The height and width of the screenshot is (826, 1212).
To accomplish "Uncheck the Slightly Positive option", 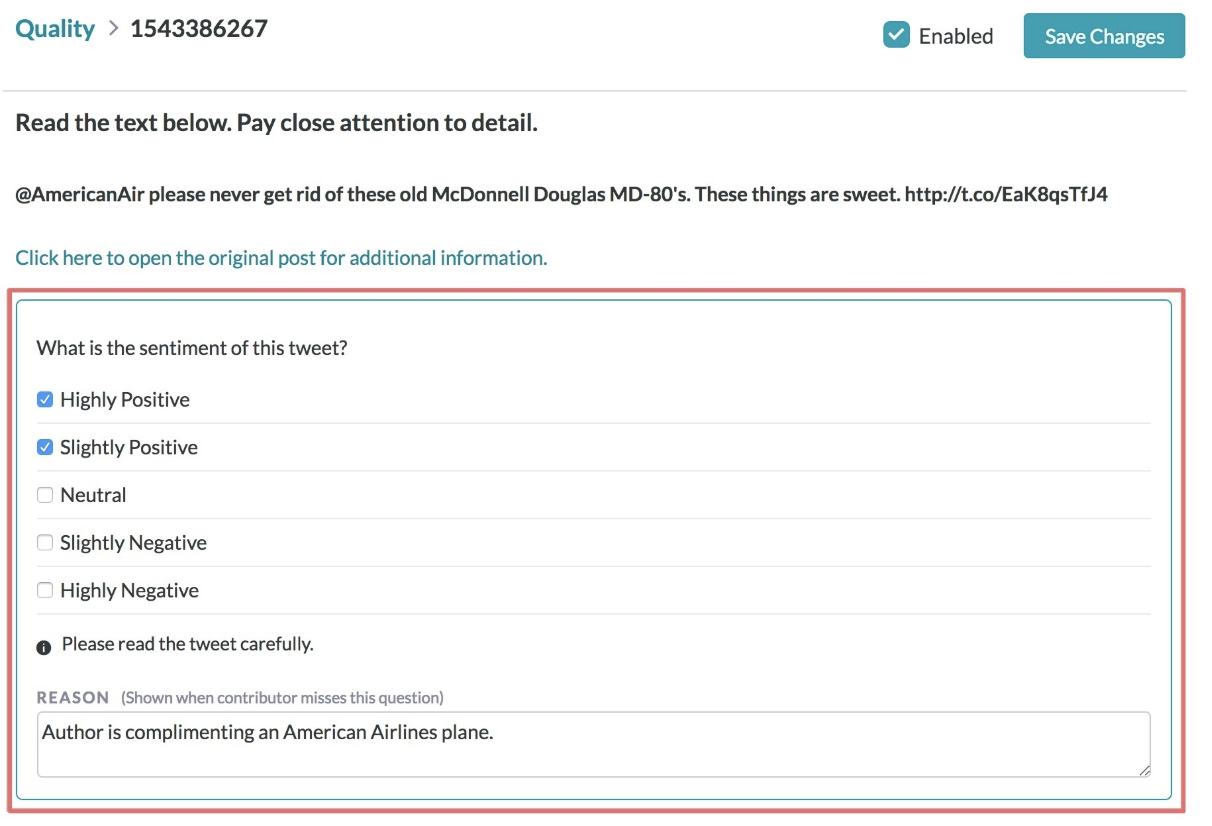I will click(x=45, y=448).
